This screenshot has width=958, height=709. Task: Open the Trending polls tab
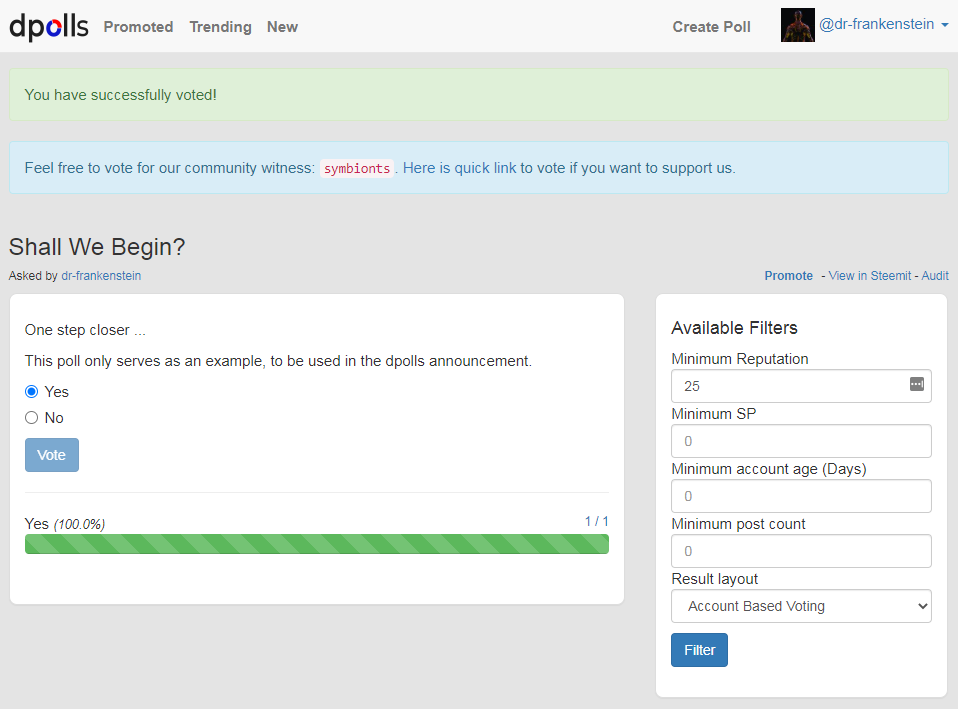click(x=220, y=27)
